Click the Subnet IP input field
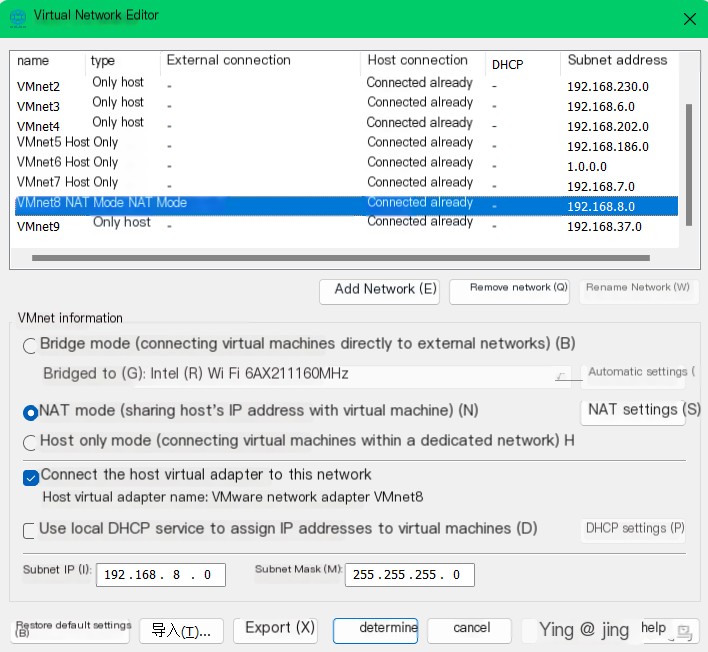The width and height of the screenshot is (708, 652). point(160,574)
